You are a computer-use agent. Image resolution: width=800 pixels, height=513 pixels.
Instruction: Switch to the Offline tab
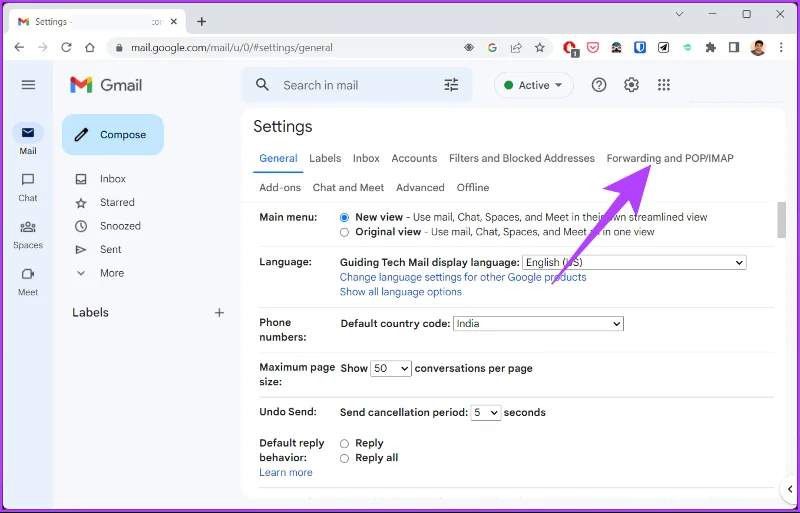(x=473, y=187)
